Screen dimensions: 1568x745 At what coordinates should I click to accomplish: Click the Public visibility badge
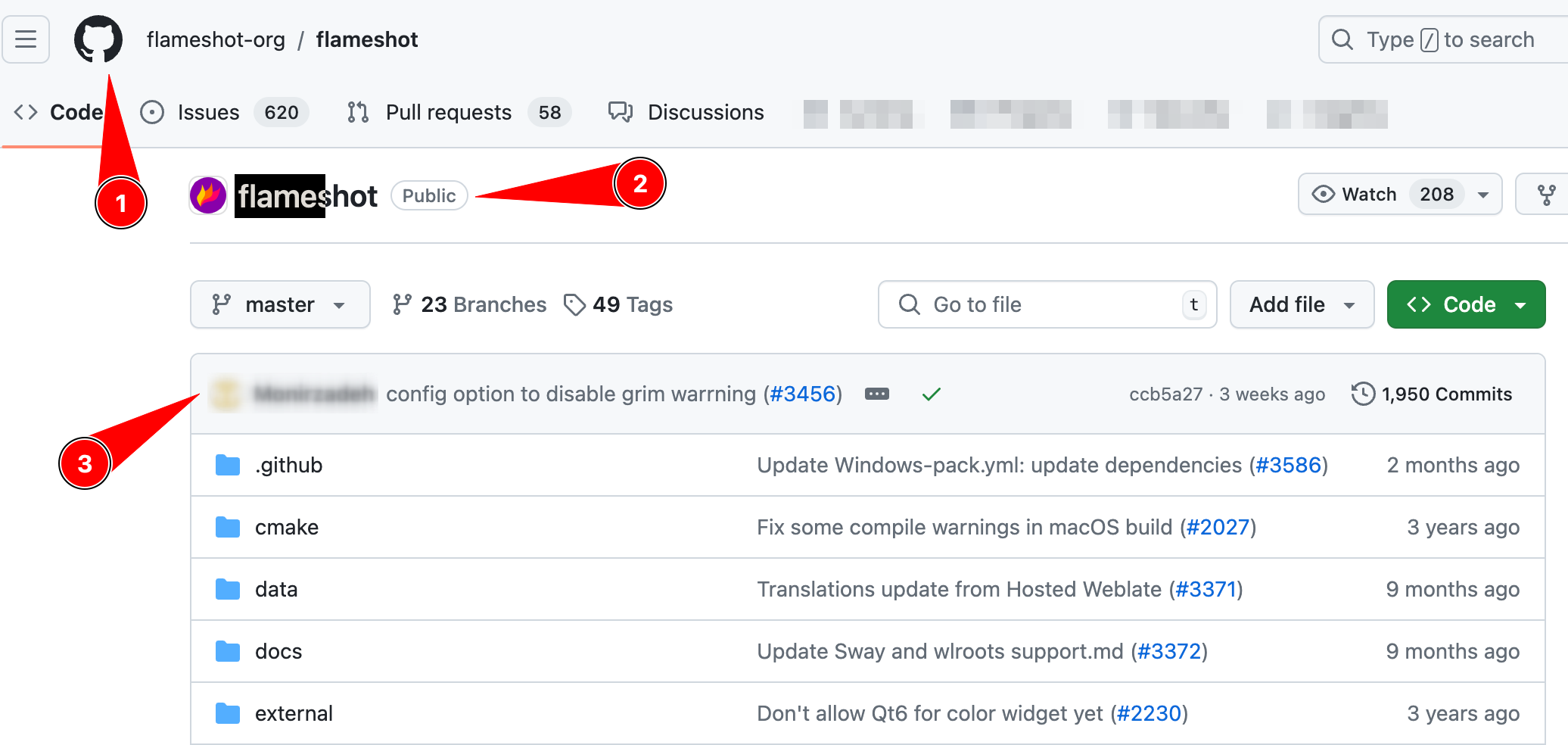click(x=429, y=195)
